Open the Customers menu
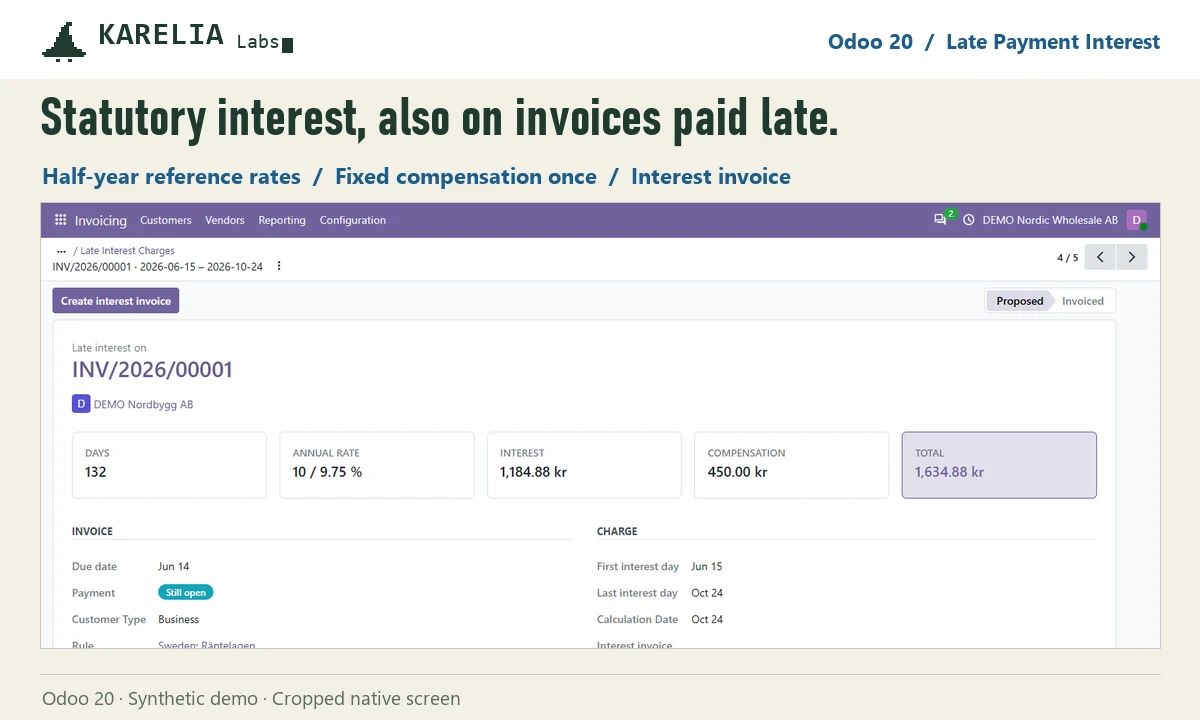1200x720 pixels. [x=165, y=220]
